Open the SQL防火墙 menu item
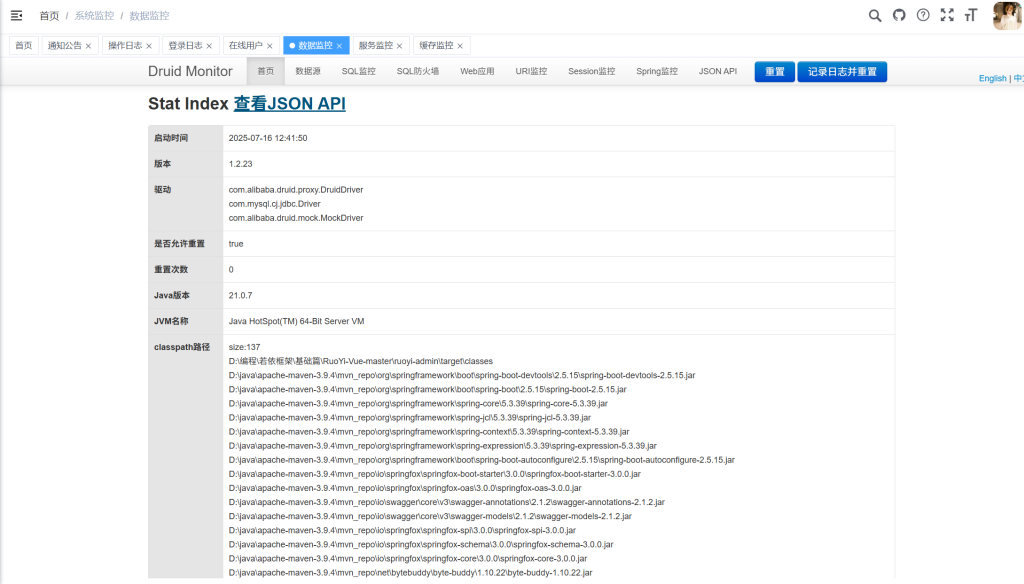 click(x=417, y=72)
